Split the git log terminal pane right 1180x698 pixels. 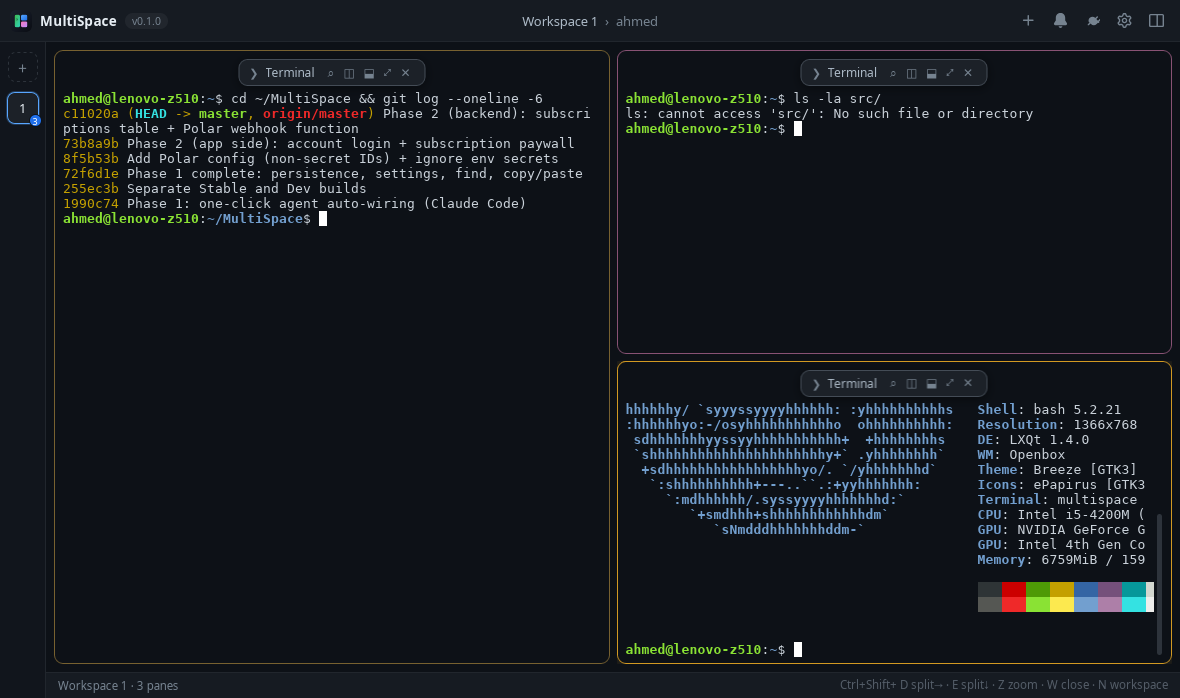pos(349,73)
